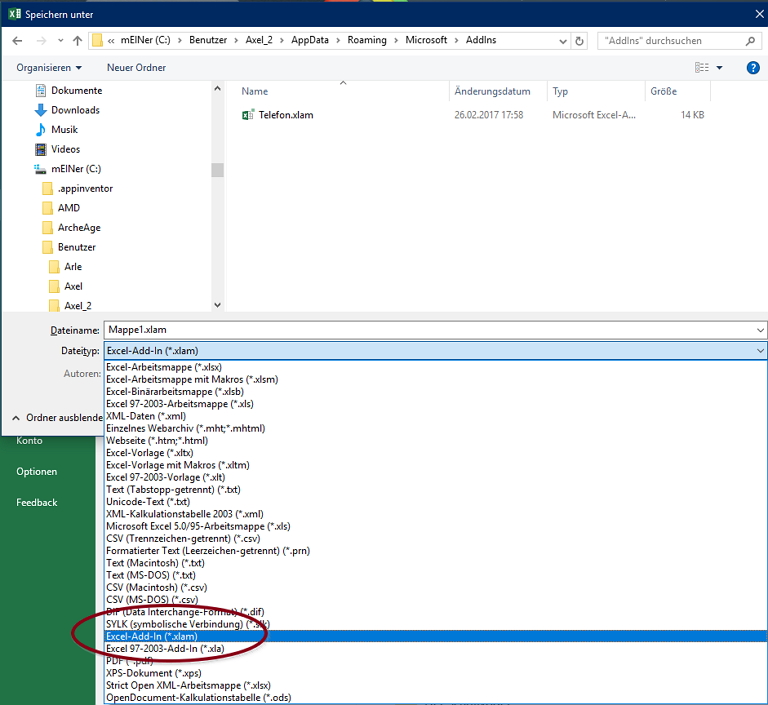
Task: Open the Dateiname dropdown arrow
Action: (760, 330)
